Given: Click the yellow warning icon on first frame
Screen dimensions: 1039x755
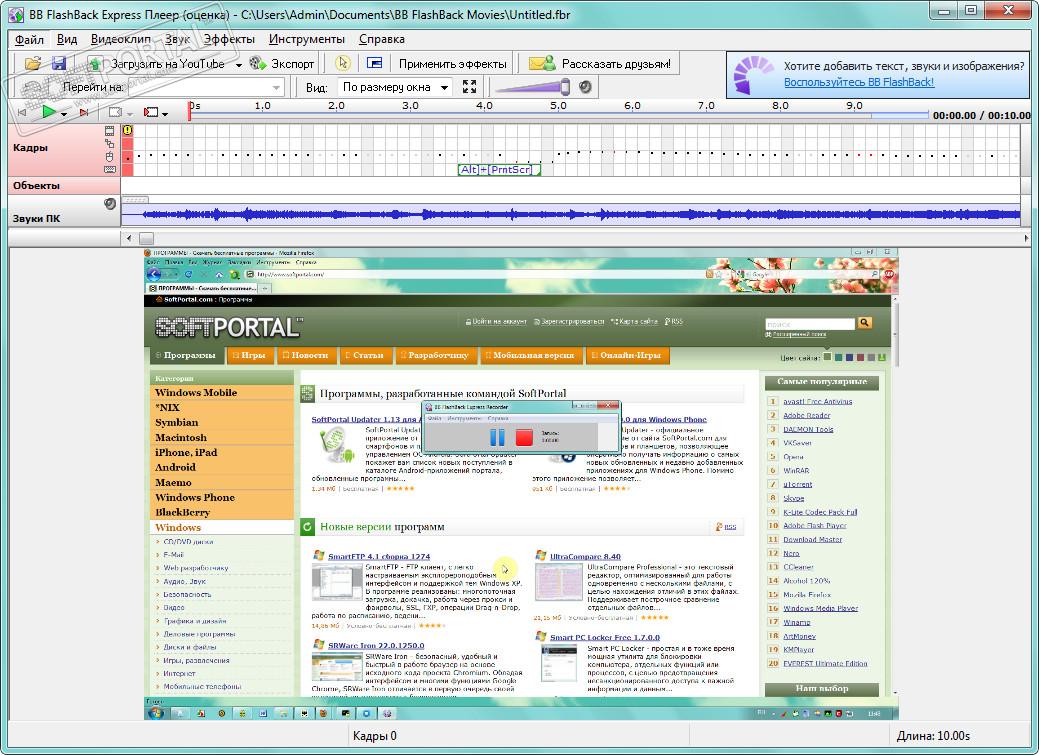Looking at the screenshot, I should coord(127,131).
